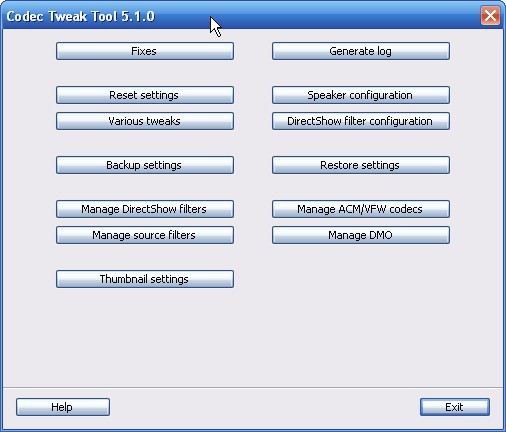The image size is (506, 432).
Task: Close the window with the red X
Action: [490, 15]
